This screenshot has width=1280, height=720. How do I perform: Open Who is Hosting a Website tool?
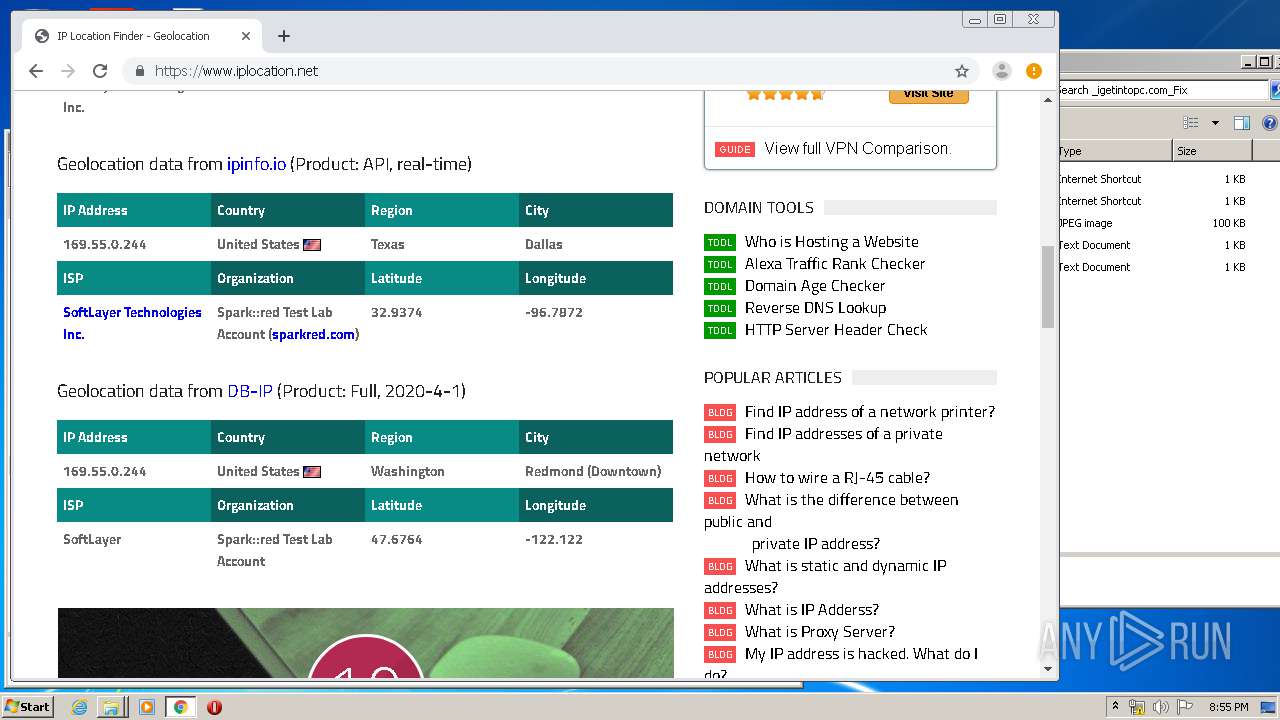(831, 242)
